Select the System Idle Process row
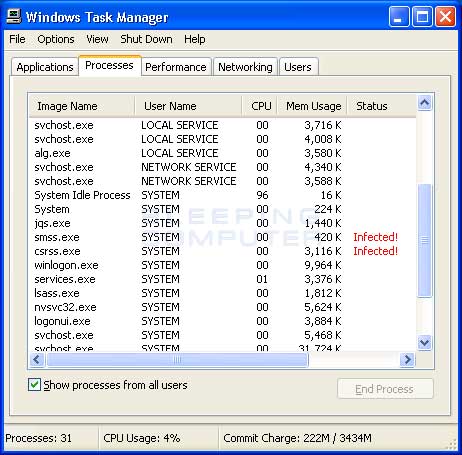 coord(222,195)
